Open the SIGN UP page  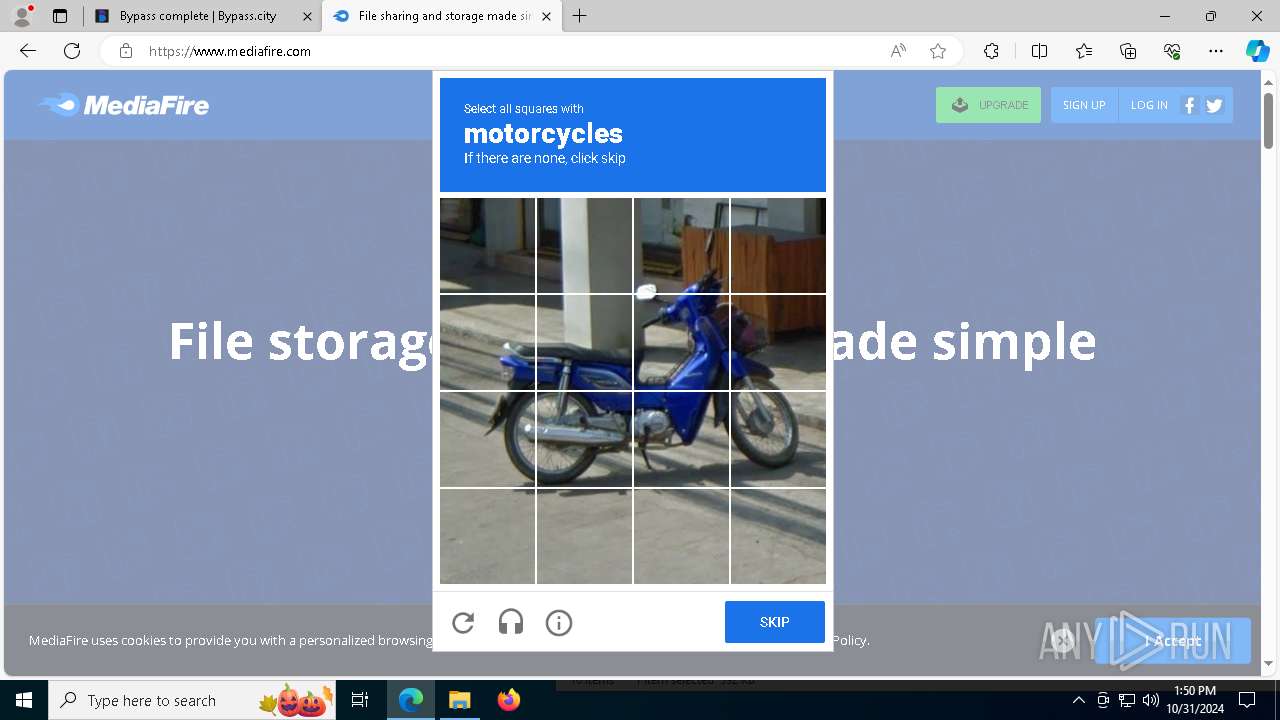tap(1084, 105)
